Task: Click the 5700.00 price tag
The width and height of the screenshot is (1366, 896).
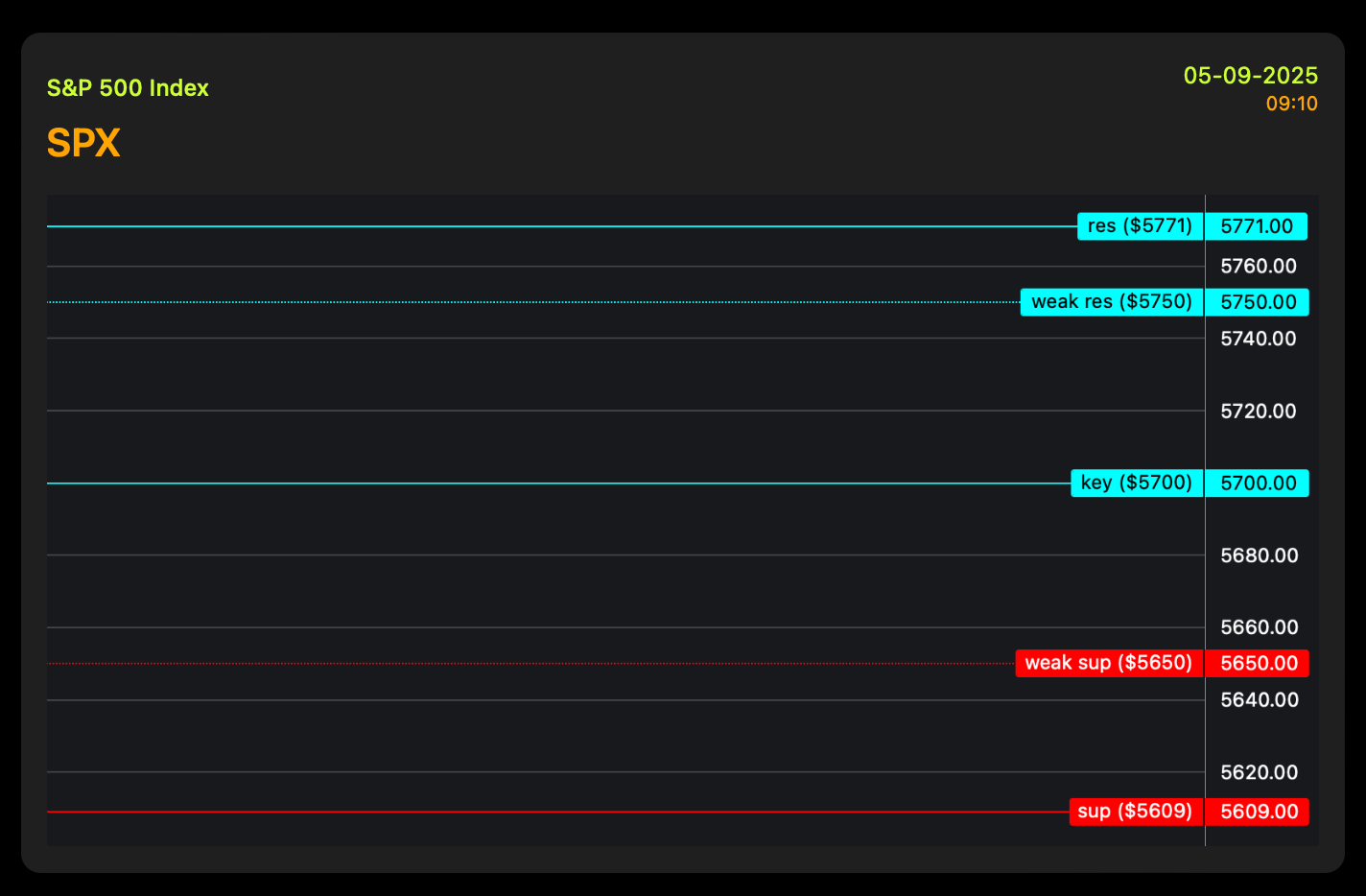Action: coord(1258,483)
